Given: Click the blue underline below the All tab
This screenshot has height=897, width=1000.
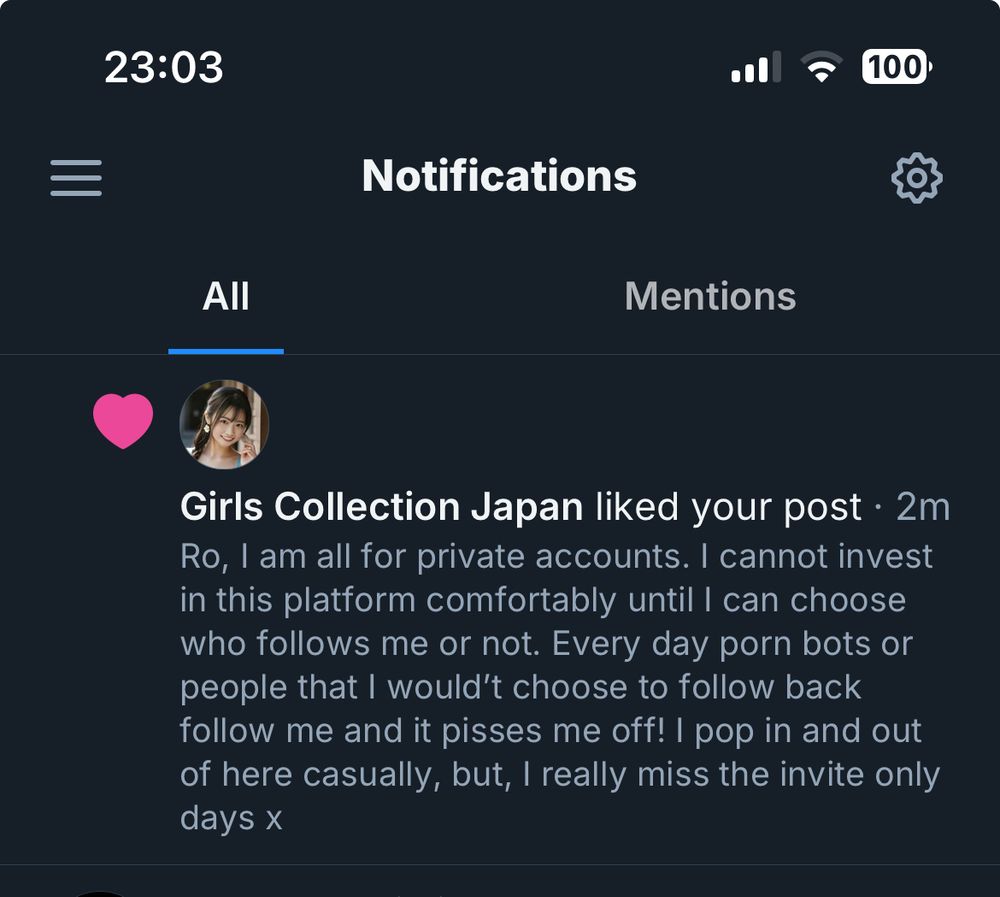Looking at the screenshot, I should [x=225, y=349].
